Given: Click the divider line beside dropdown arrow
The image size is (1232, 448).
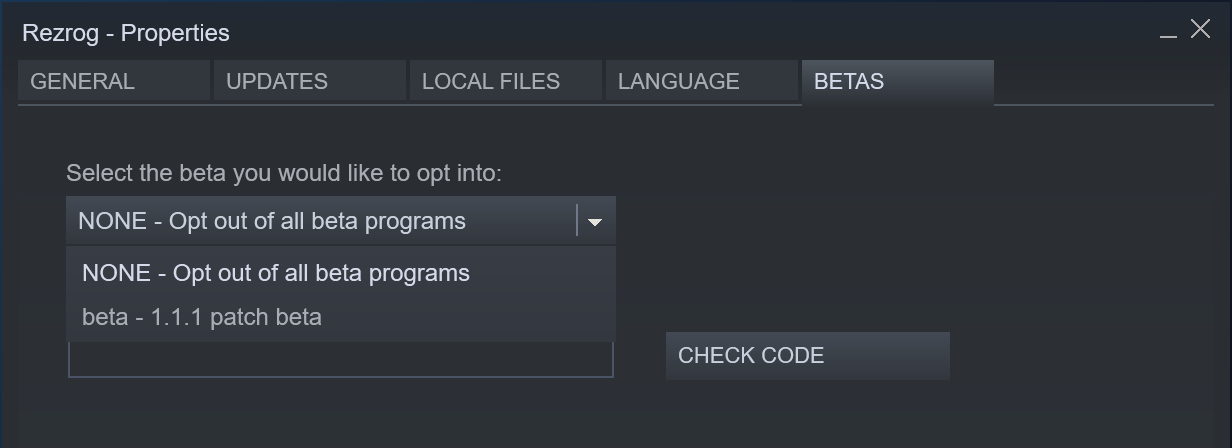Looking at the screenshot, I should click(577, 221).
